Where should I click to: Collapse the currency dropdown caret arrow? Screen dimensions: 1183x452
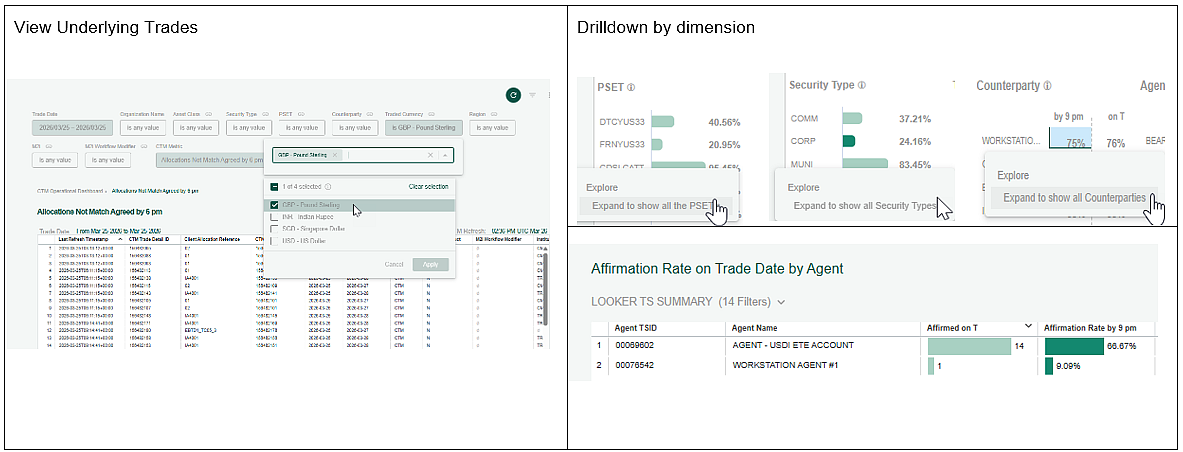(x=445, y=155)
